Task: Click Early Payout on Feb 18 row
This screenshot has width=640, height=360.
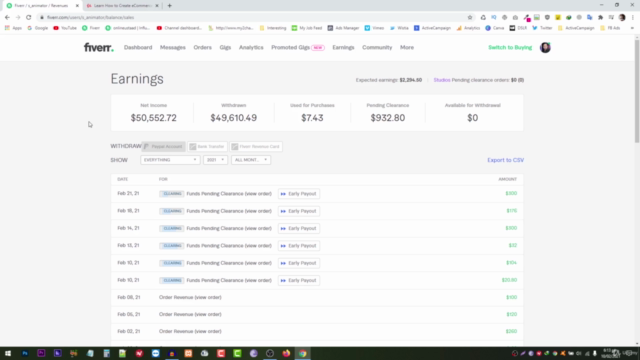Action: click(x=299, y=211)
